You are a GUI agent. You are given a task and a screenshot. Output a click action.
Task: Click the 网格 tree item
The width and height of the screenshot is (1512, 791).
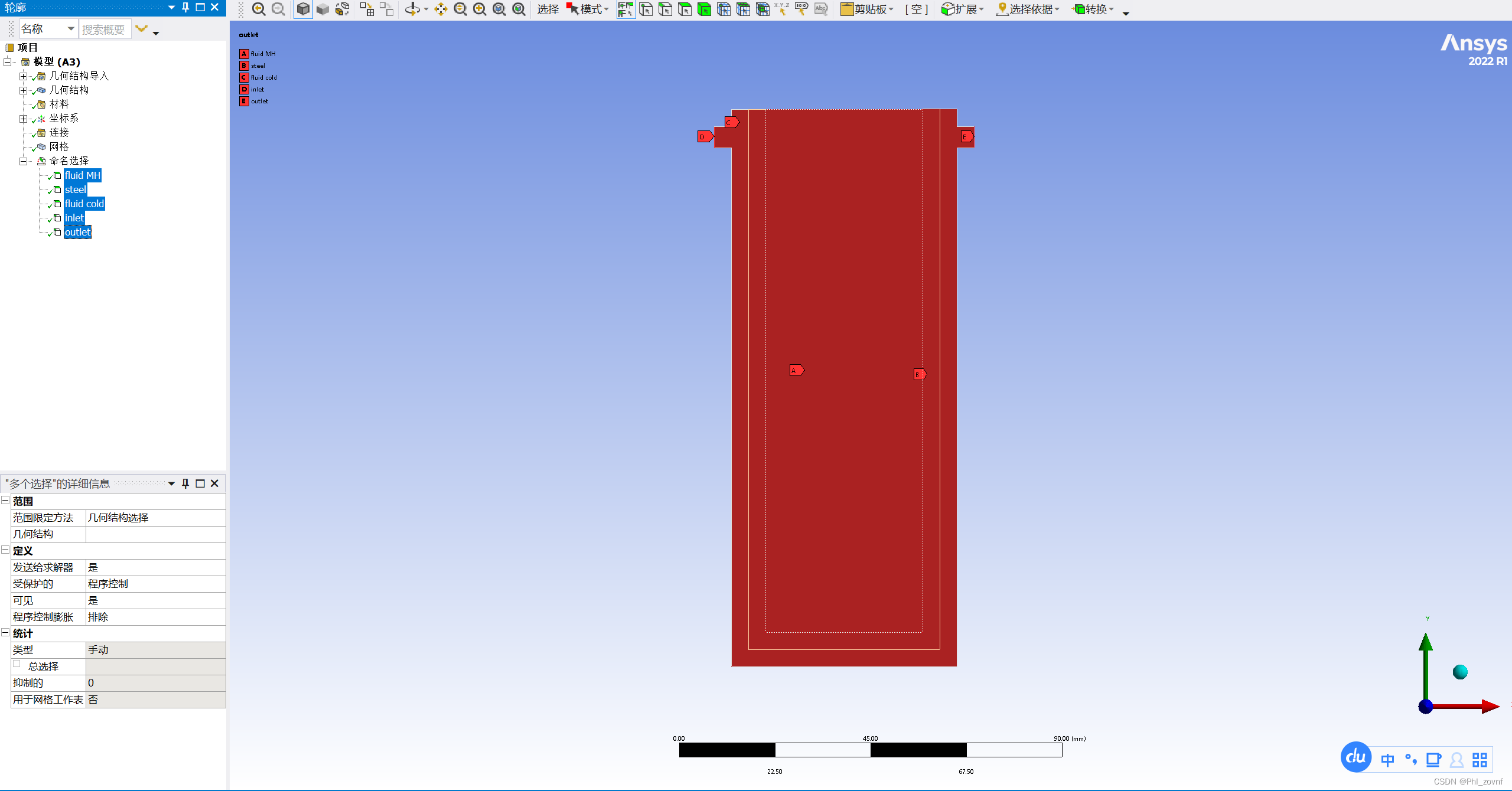[x=59, y=147]
